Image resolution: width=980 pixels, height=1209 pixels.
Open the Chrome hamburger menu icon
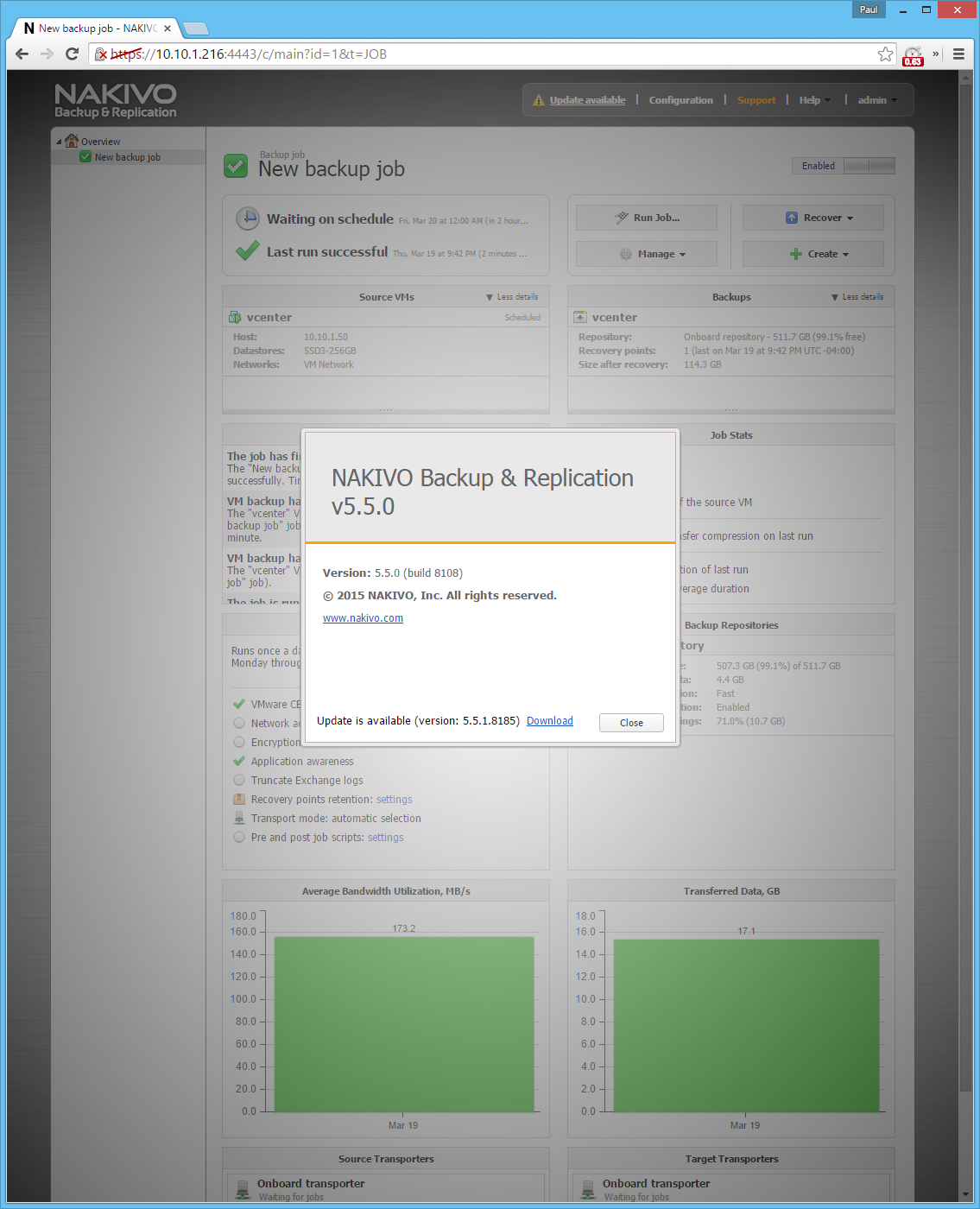pos(958,54)
